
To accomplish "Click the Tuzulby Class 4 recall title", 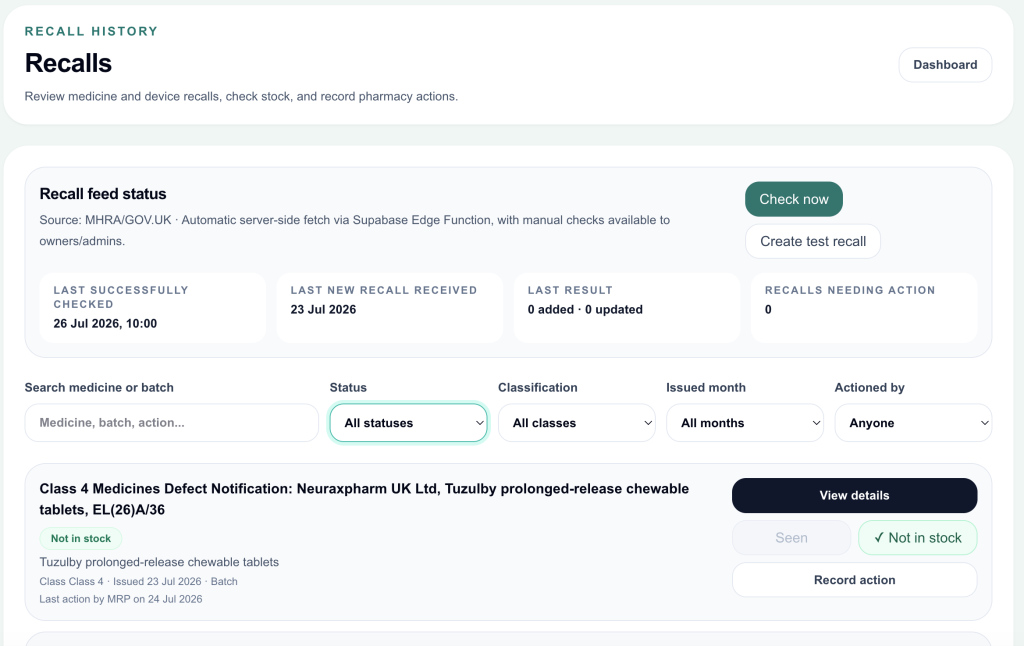I will pyautogui.click(x=364, y=499).
